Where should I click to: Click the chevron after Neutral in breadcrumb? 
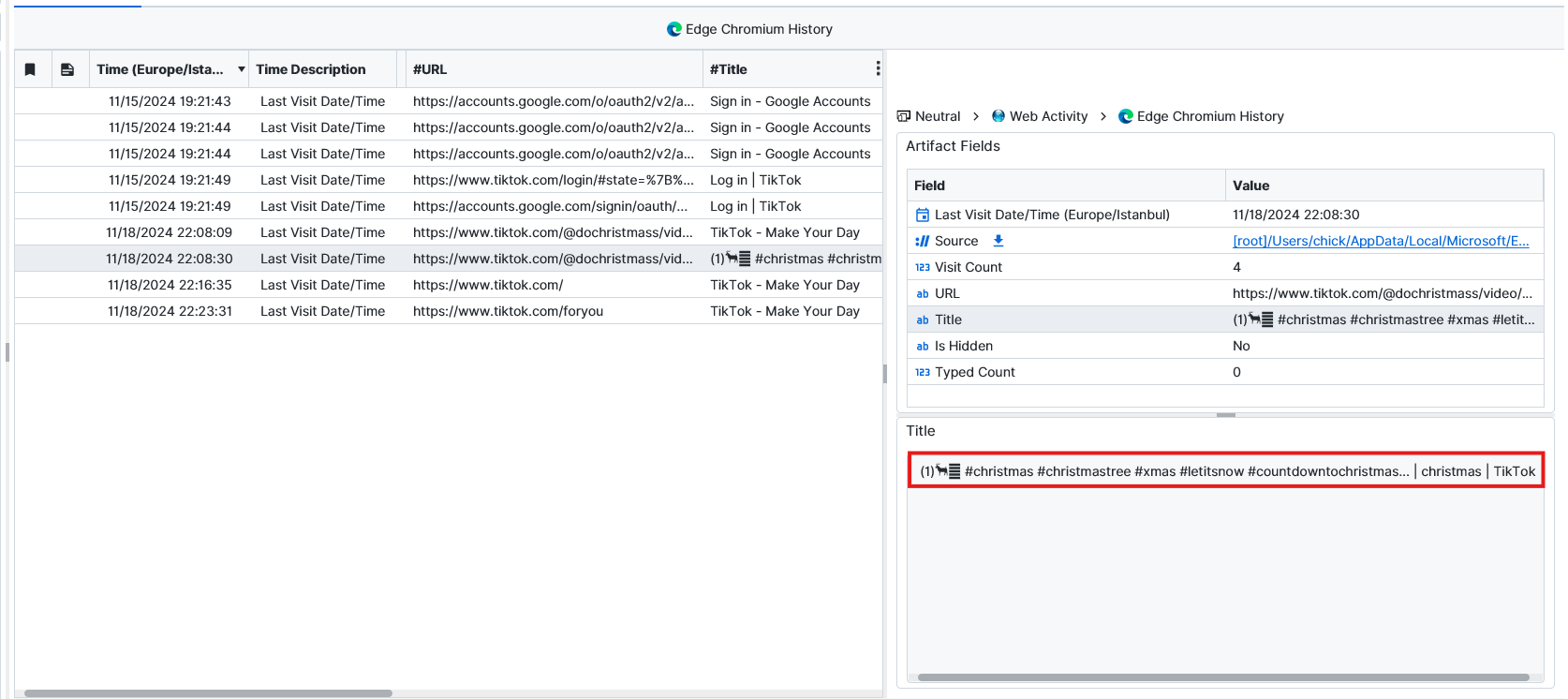click(x=976, y=116)
